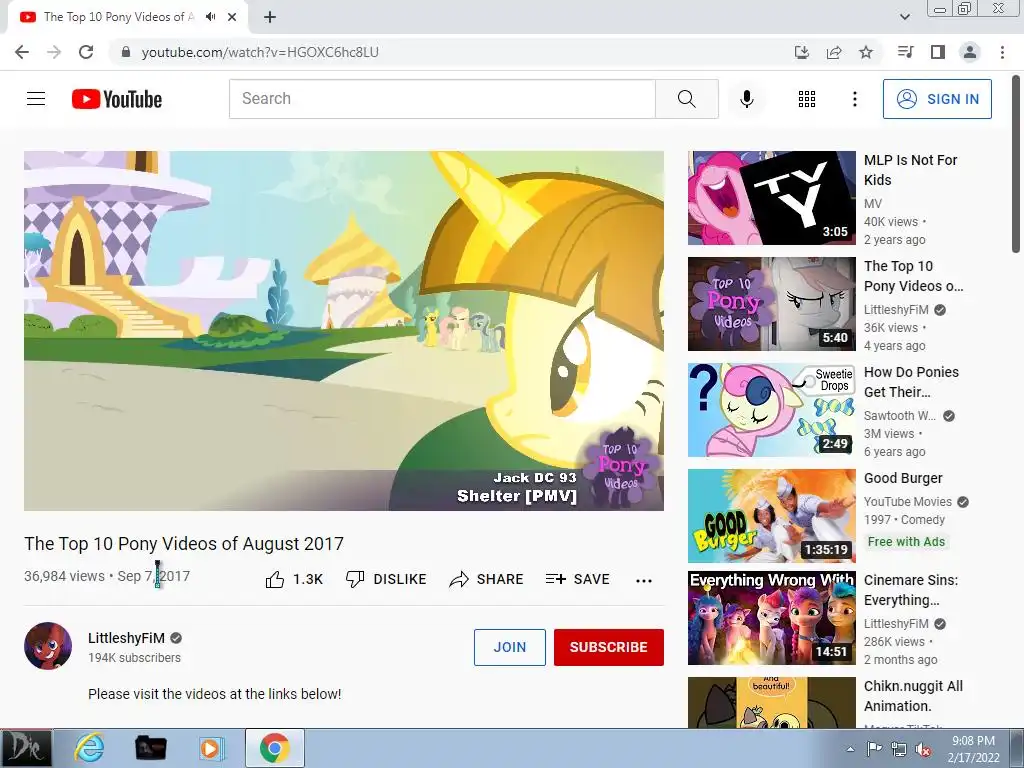Mute the tab via speaker icon
Image resolution: width=1024 pixels, height=768 pixels.
click(x=210, y=17)
